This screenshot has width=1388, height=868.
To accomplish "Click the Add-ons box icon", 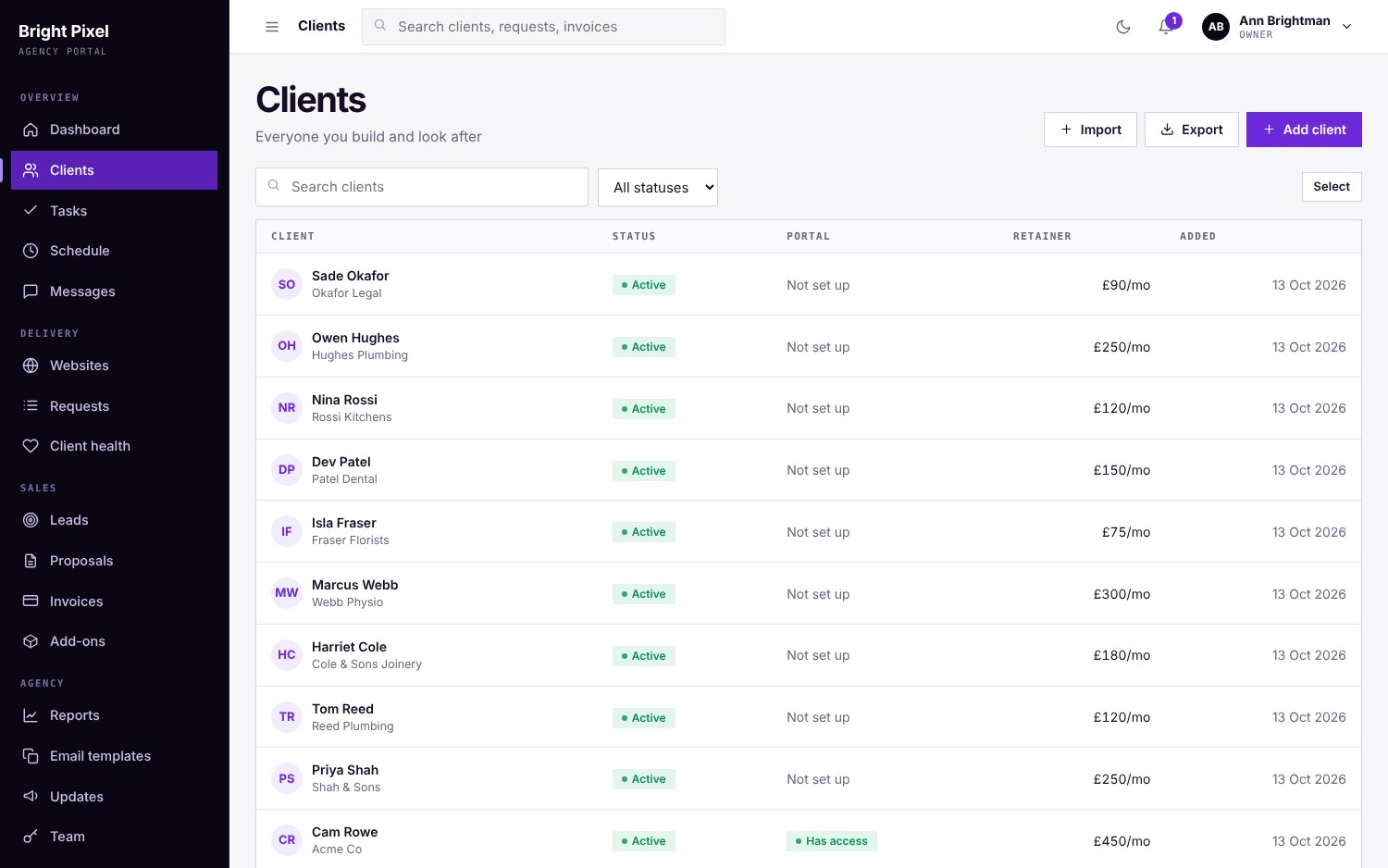I will click(x=31, y=641).
